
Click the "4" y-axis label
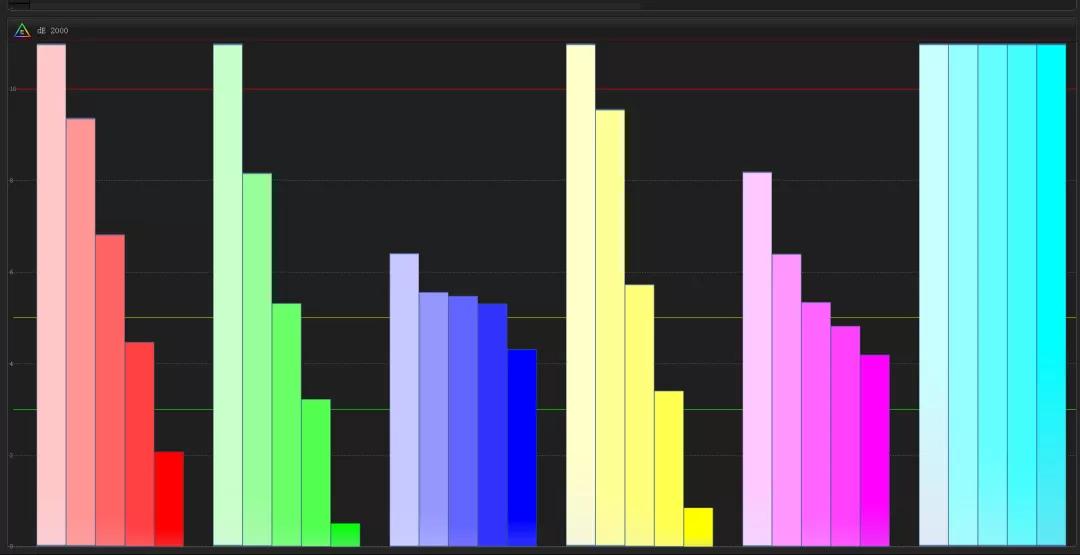tap(12, 364)
